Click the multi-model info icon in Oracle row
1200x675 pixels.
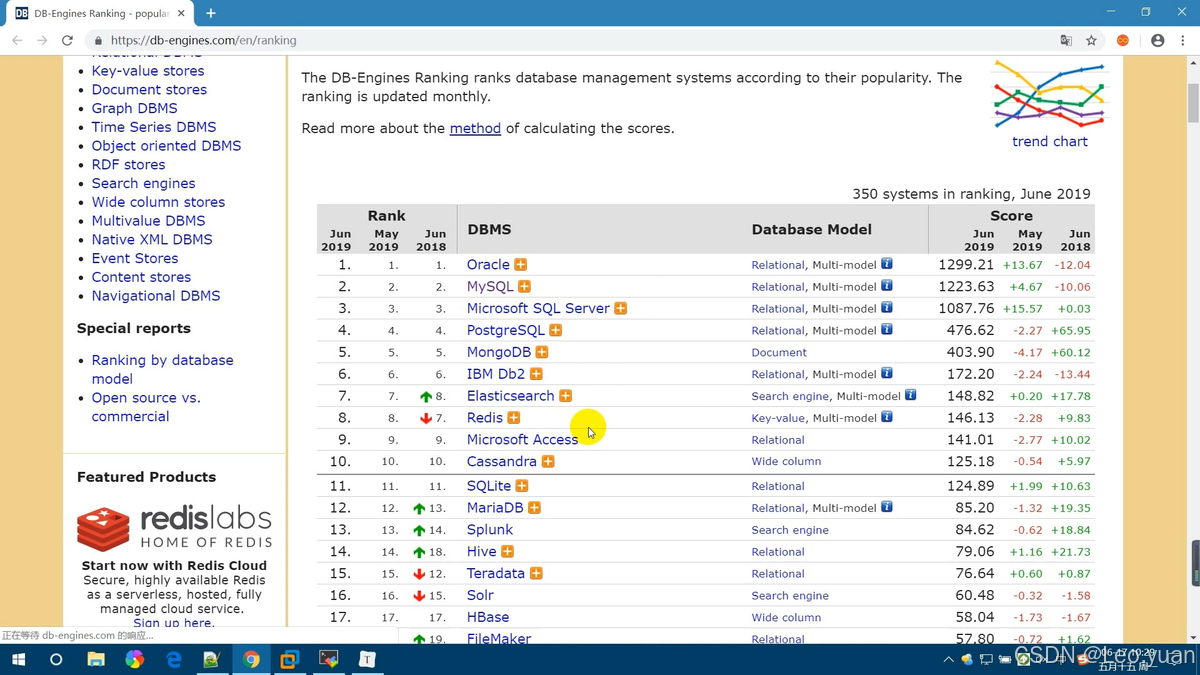[x=886, y=265]
